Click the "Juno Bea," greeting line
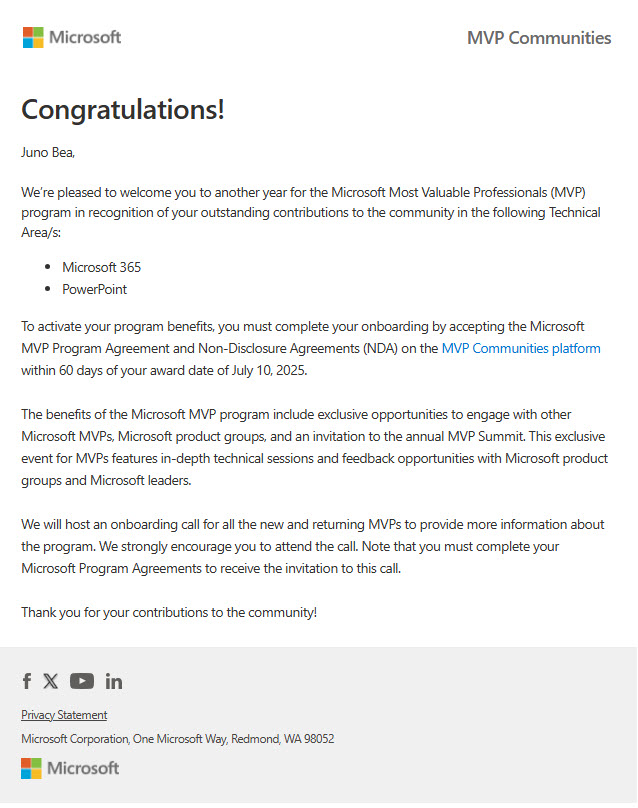The height and width of the screenshot is (808, 638). click(48, 153)
